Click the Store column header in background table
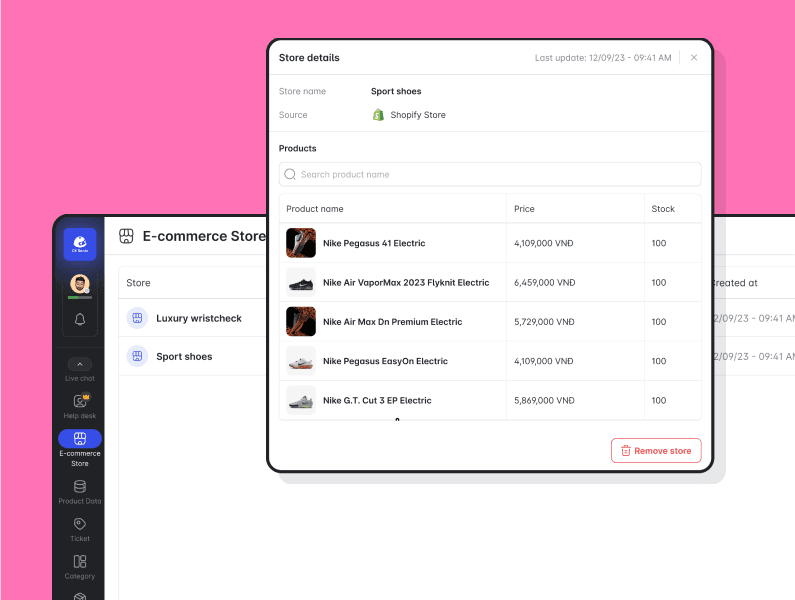This screenshot has height=600, width=795. [x=138, y=283]
